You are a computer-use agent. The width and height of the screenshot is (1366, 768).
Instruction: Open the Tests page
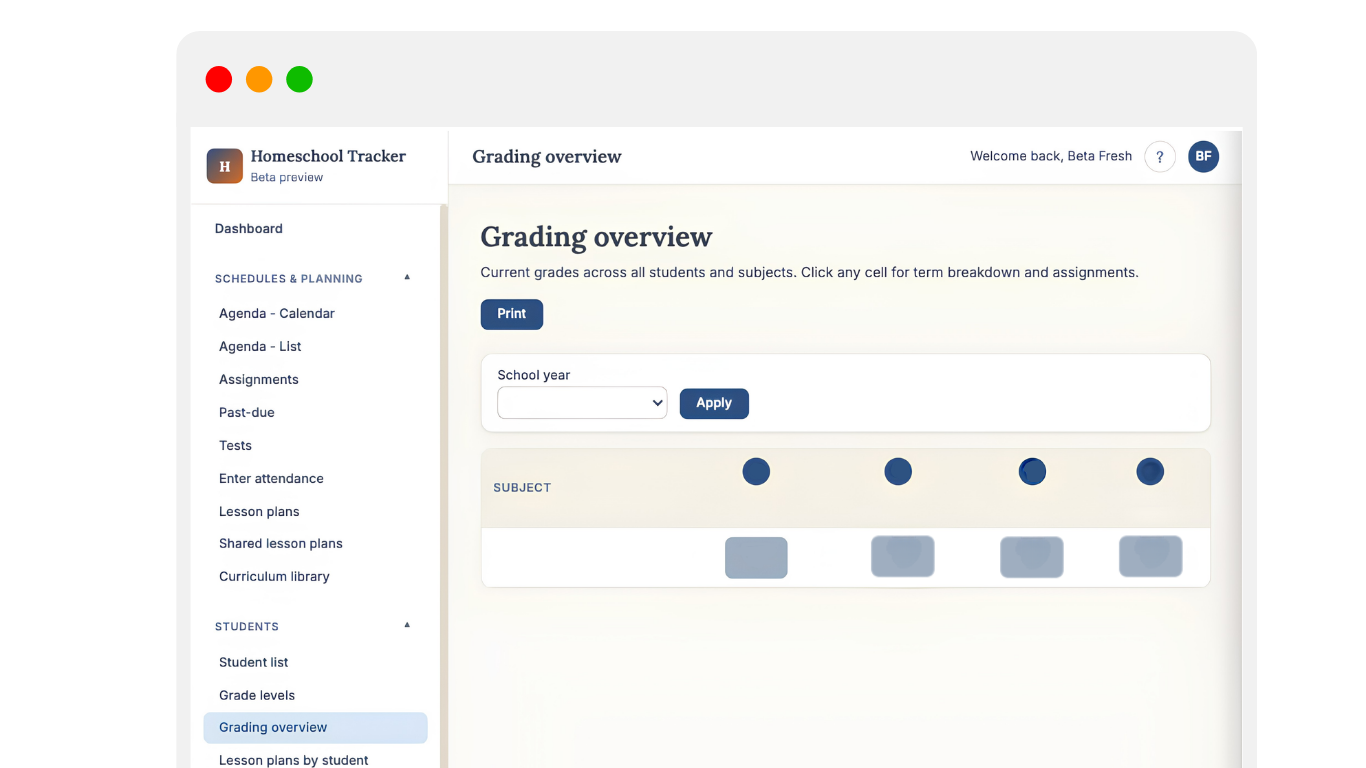click(236, 446)
